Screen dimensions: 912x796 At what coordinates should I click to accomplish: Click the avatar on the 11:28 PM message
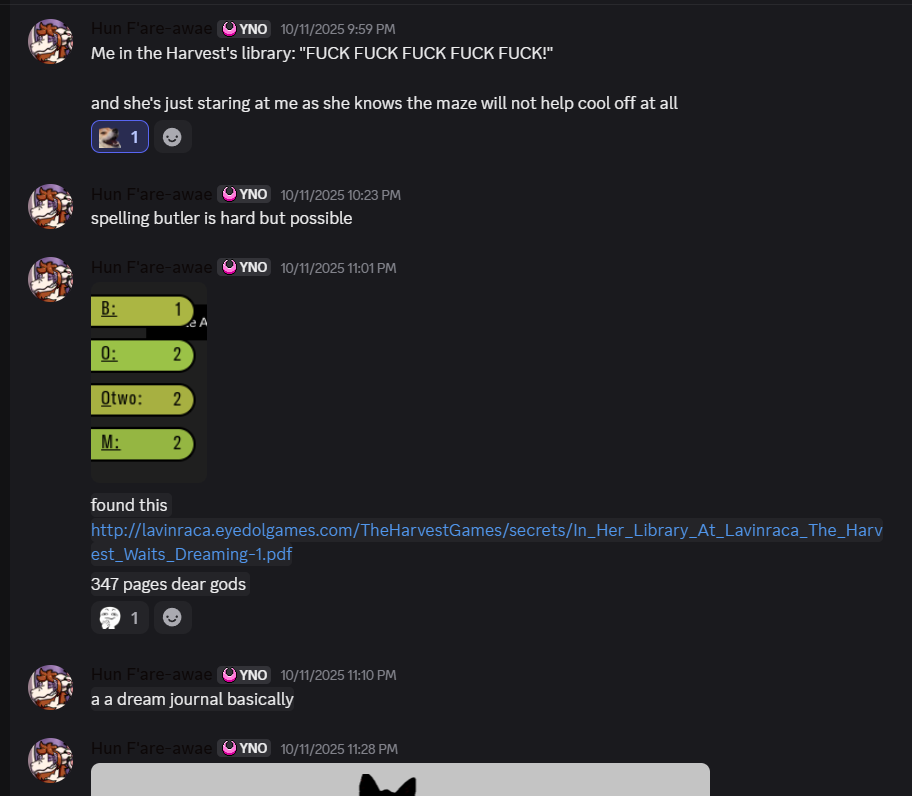pyautogui.click(x=51, y=761)
